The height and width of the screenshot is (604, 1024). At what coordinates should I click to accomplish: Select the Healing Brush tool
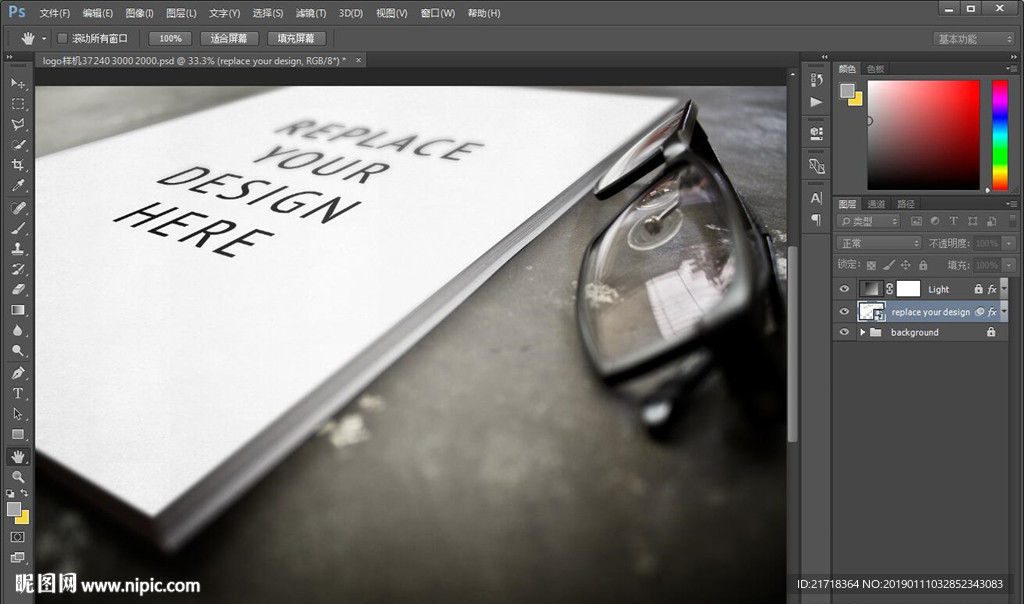[18, 208]
